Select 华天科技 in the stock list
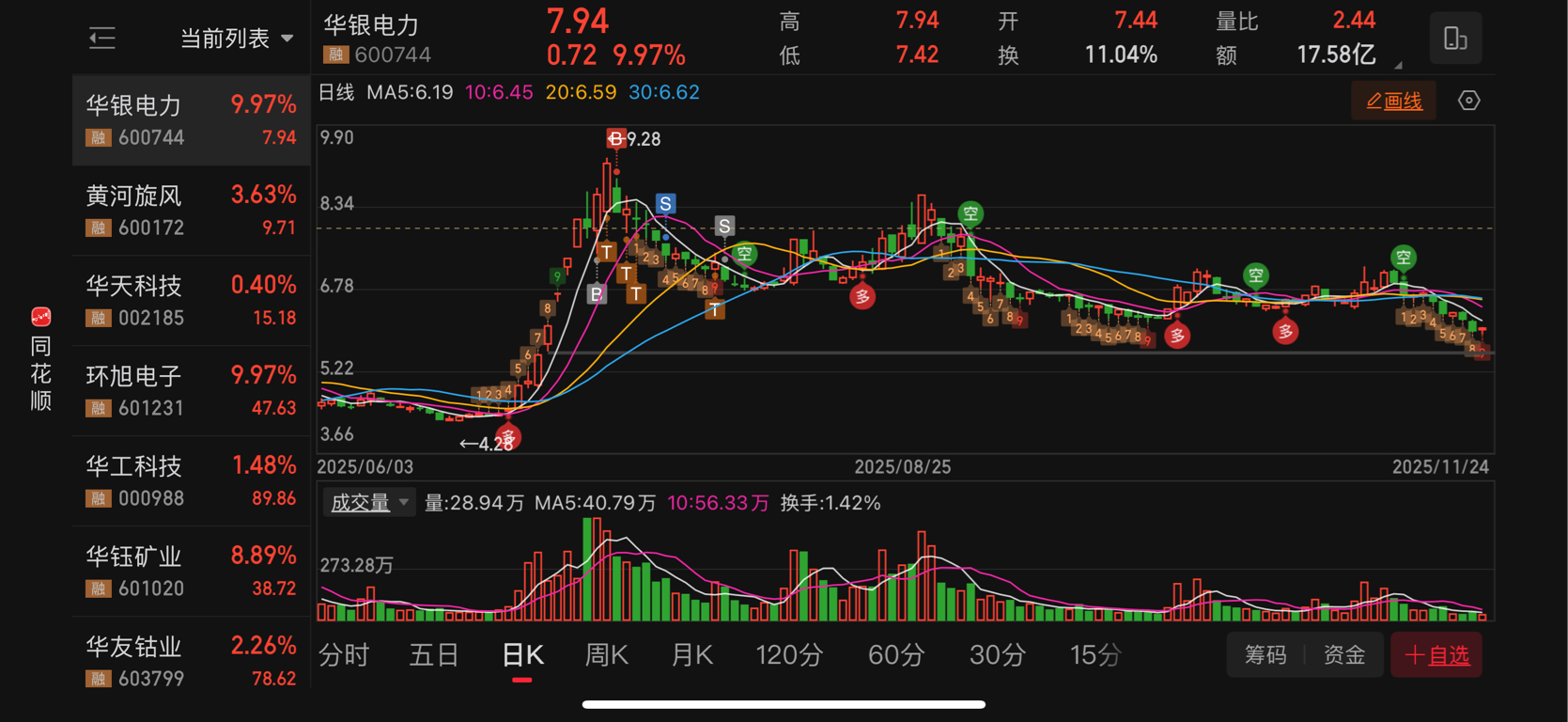 click(191, 301)
